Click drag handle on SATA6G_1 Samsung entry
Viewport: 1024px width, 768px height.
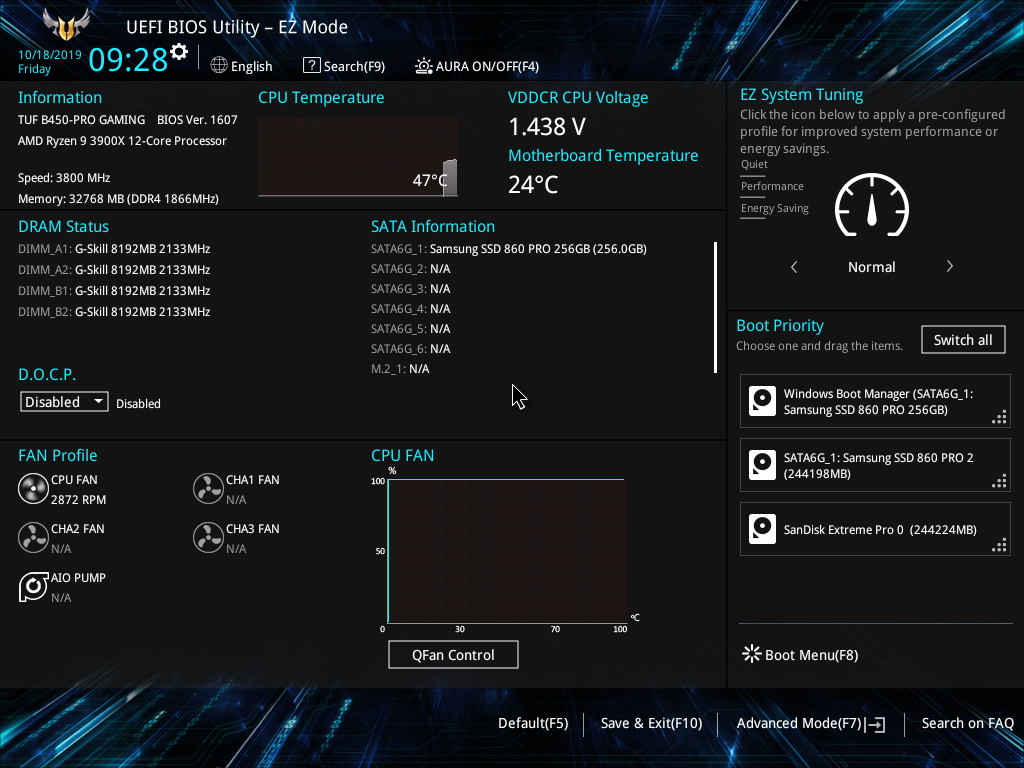click(999, 481)
